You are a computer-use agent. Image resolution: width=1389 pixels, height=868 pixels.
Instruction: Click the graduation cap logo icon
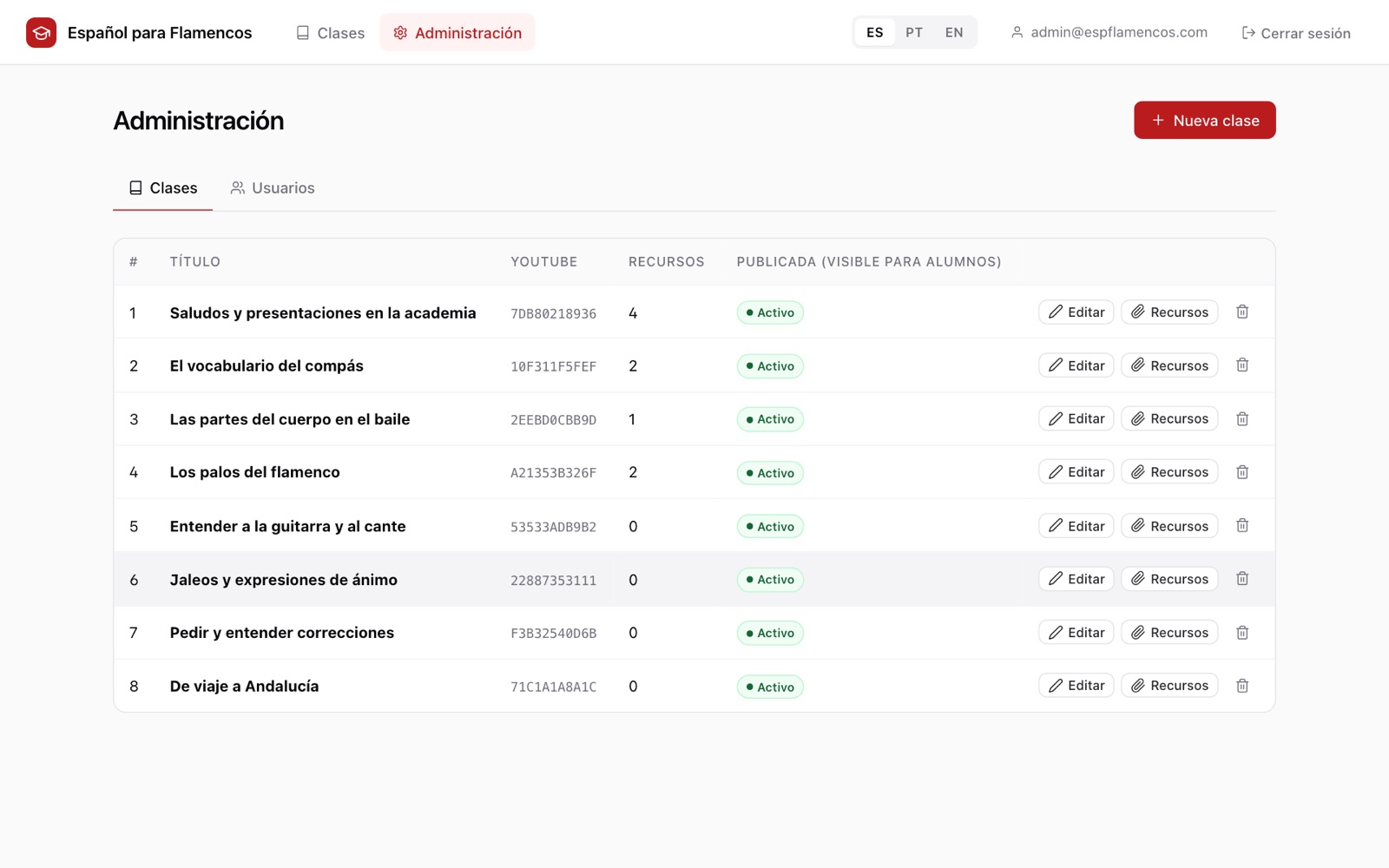(41, 33)
